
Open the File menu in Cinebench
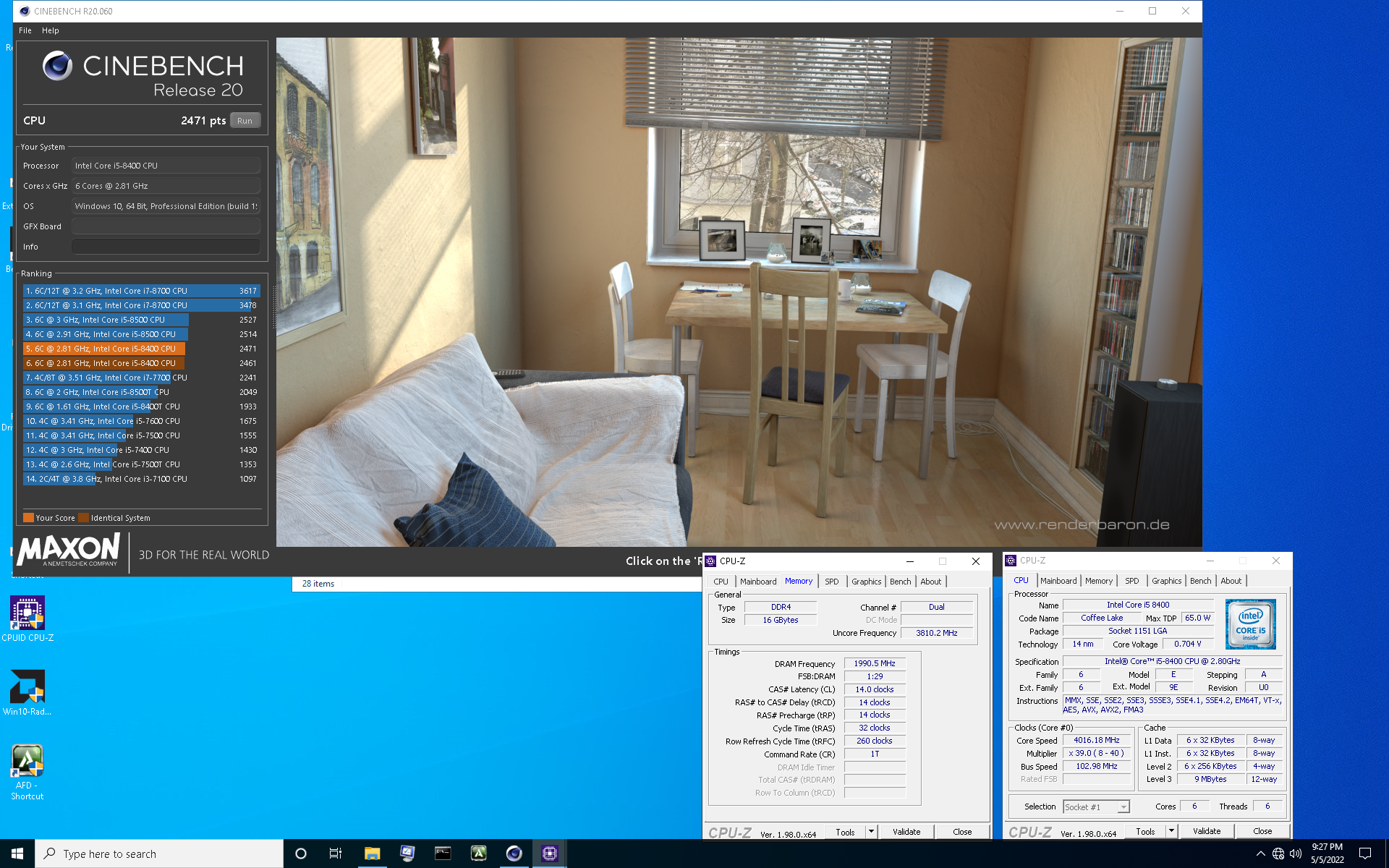tap(25, 30)
